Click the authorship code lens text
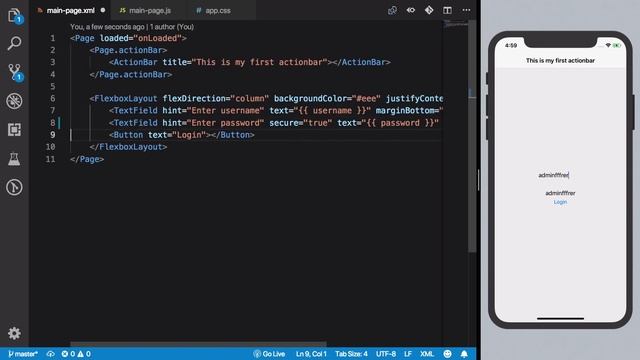Image resolution: width=640 pixels, height=360 pixels. click(132, 27)
